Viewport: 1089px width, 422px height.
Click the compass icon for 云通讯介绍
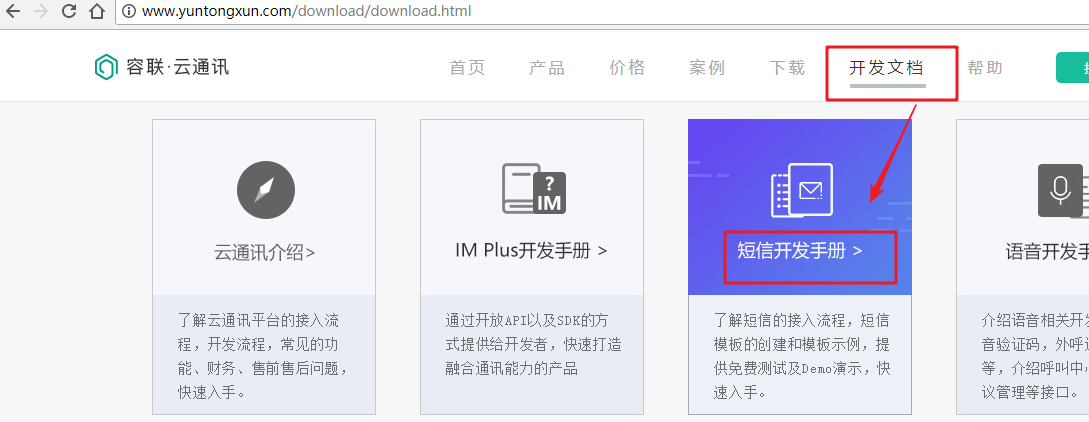tap(265, 189)
